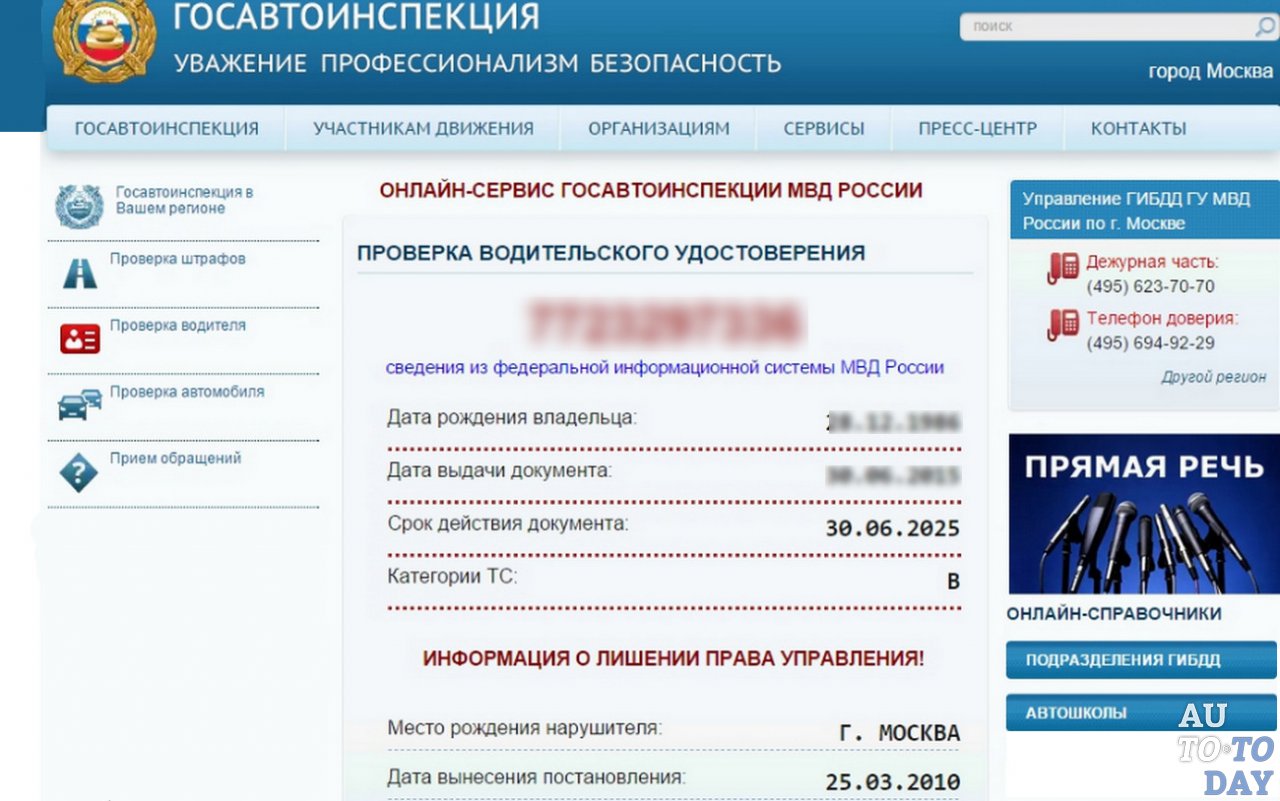Click phone number (495) 694-92-29
This screenshot has width=1280, height=801.
(1150, 343)
